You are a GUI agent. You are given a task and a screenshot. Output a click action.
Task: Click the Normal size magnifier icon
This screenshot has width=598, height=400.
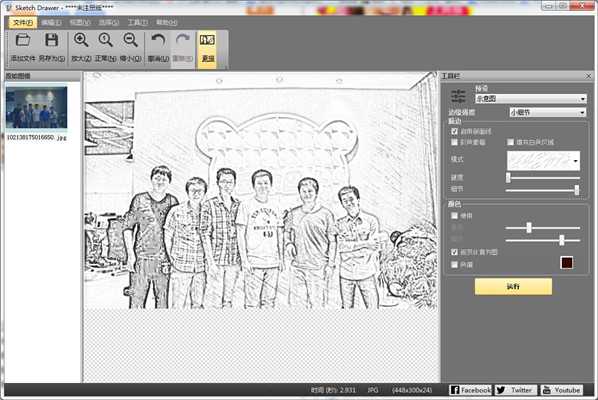coord(106,40)
